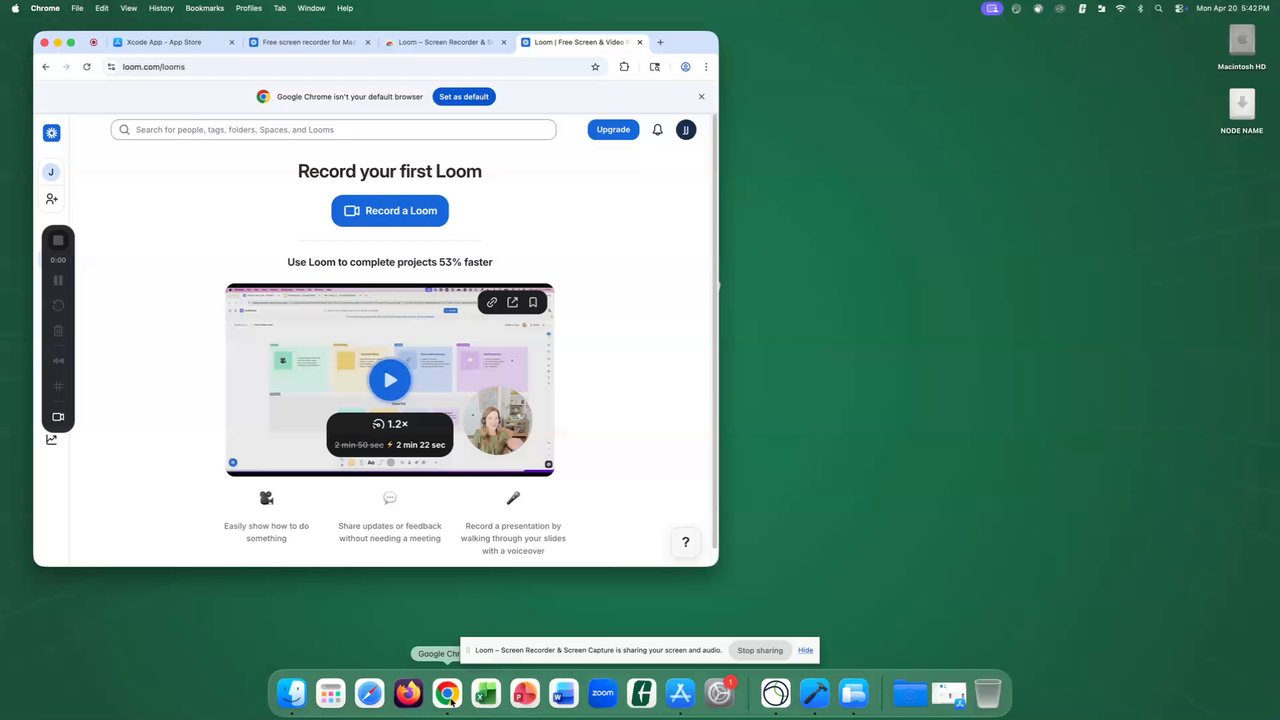Close the Xcode App - App Store tab
The image size is (1280, 720).
(232, 42)
